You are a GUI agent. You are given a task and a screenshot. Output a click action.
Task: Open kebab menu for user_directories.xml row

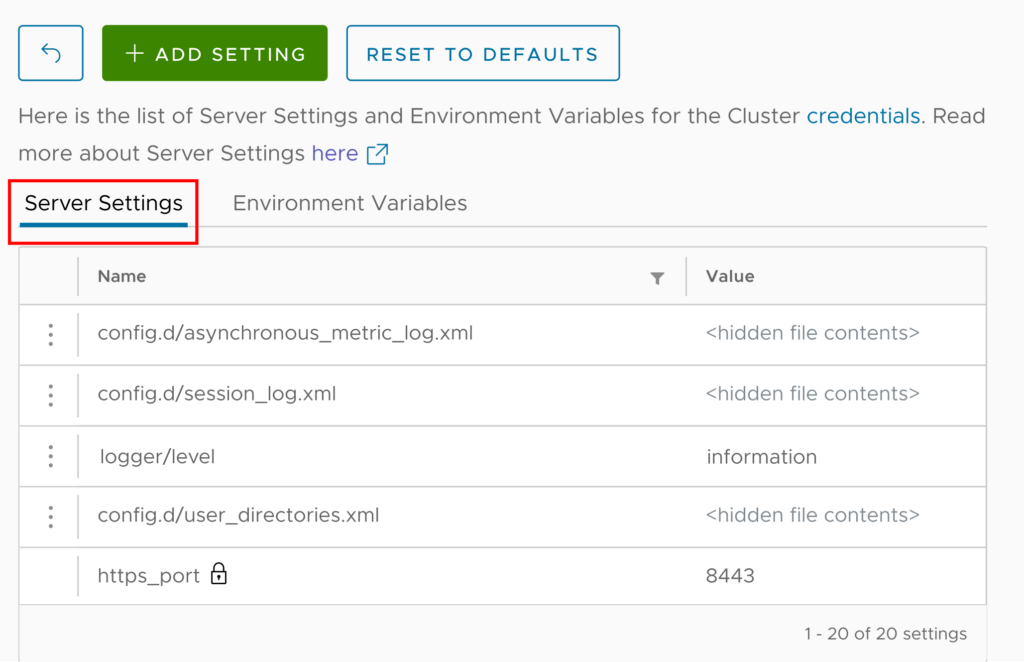pos(50,517)
